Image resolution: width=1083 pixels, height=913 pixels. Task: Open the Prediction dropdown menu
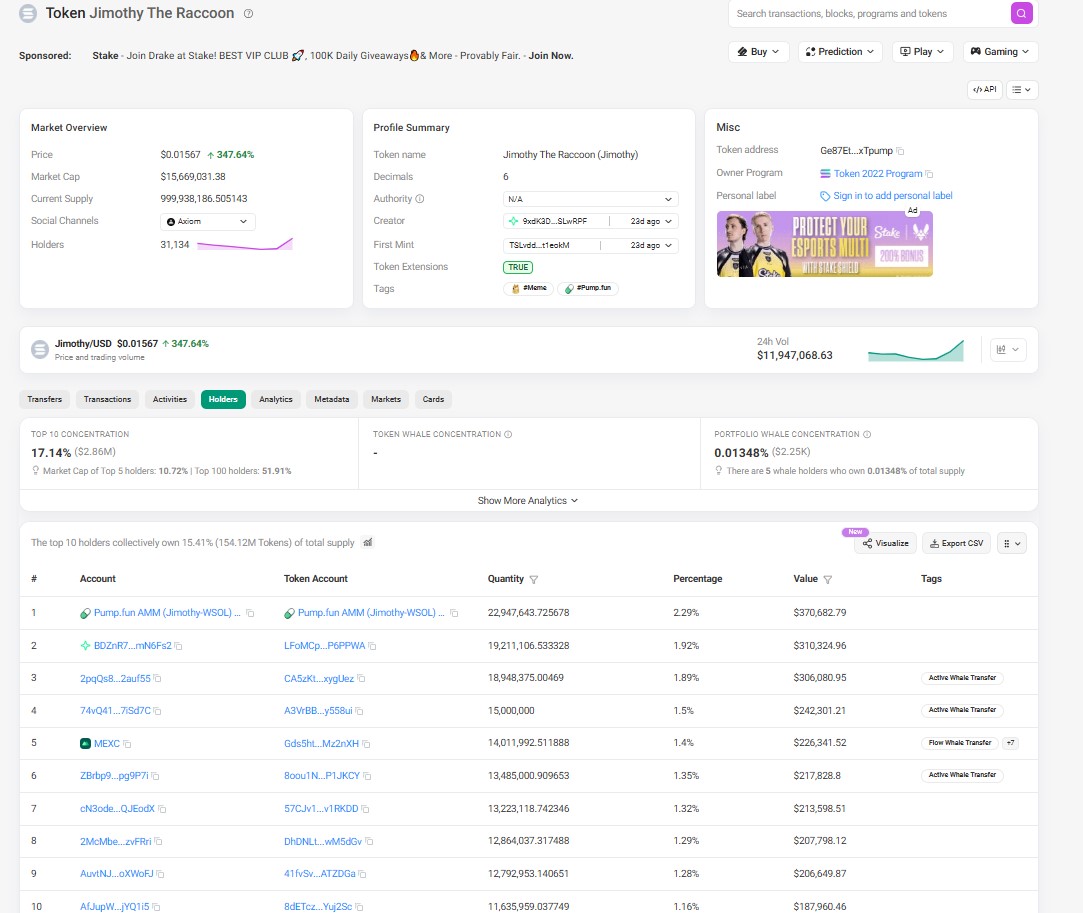coord(840,52)
